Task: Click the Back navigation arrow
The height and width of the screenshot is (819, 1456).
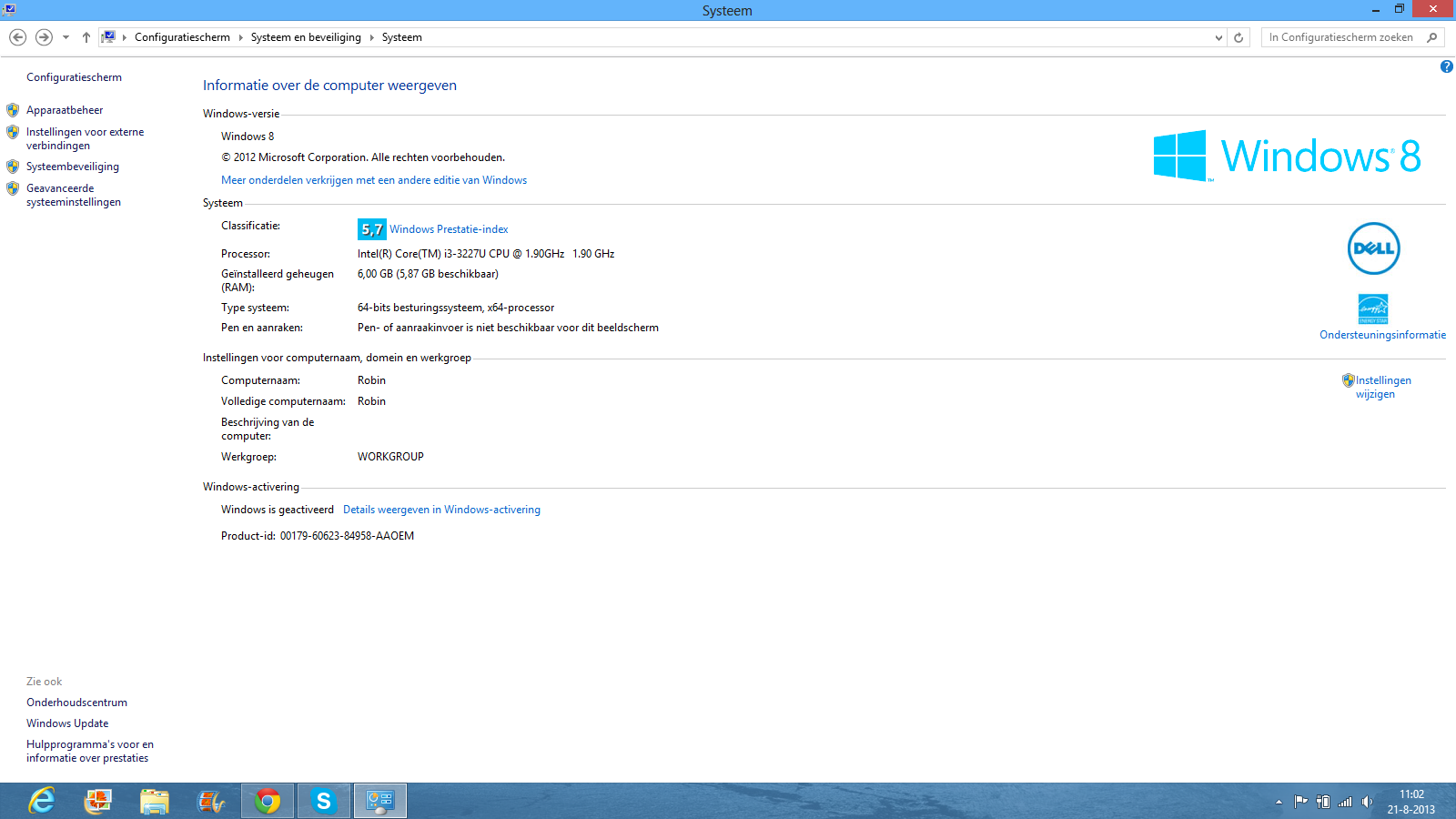Action: [17, 37]
